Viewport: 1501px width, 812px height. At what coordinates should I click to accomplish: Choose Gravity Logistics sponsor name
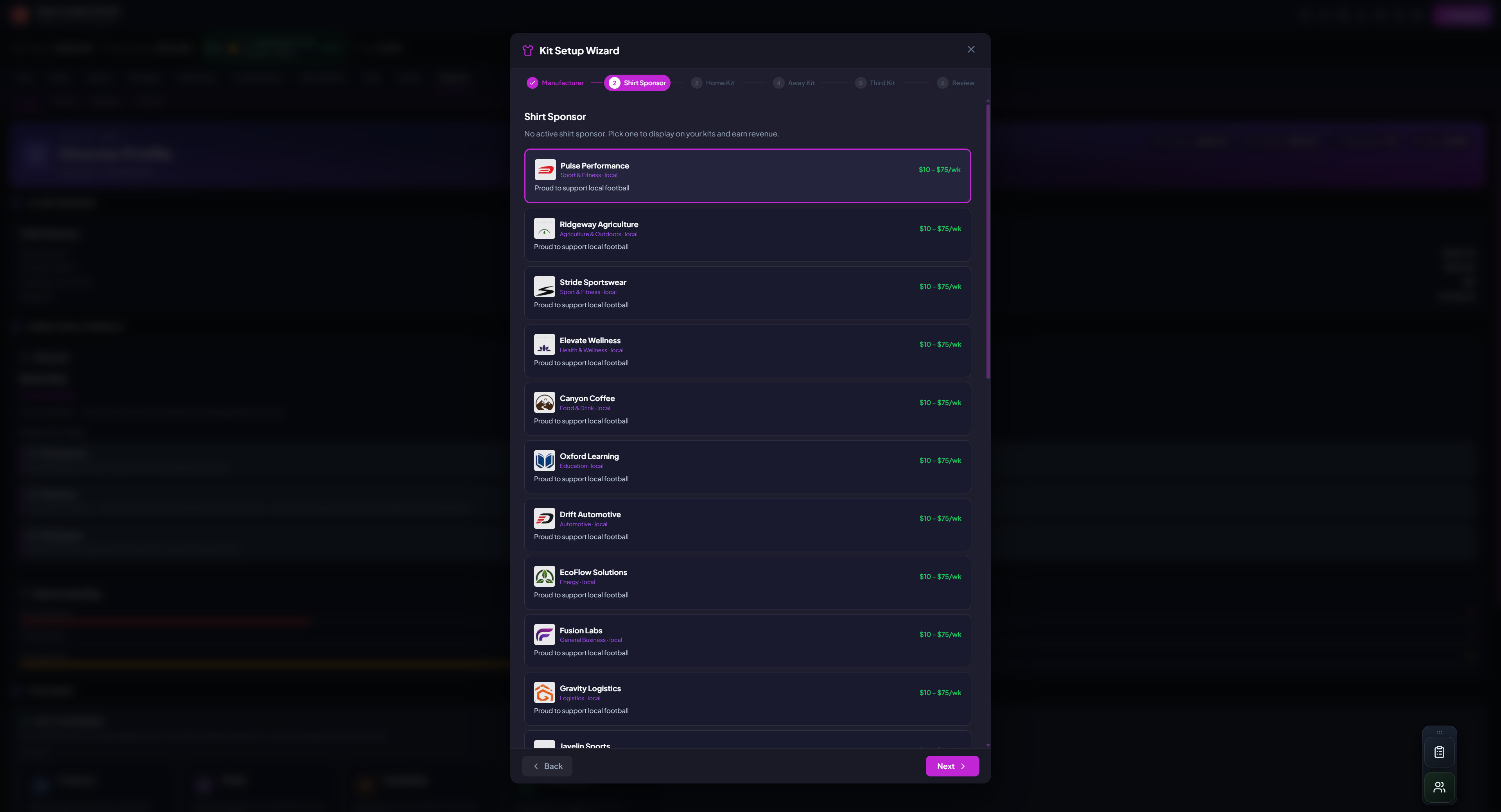[x=590, y=688]
